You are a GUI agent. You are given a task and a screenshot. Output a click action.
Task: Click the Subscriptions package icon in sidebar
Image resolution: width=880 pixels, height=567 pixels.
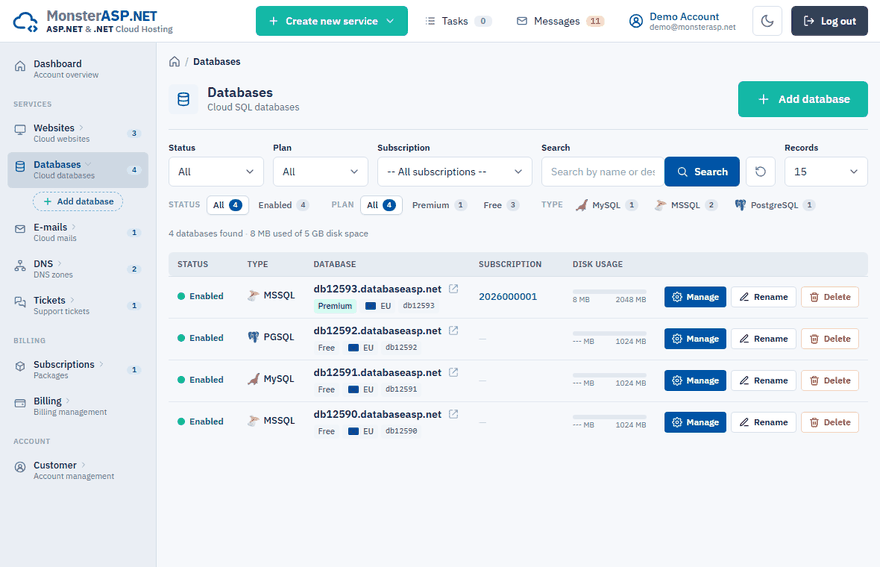coord(20,367)
